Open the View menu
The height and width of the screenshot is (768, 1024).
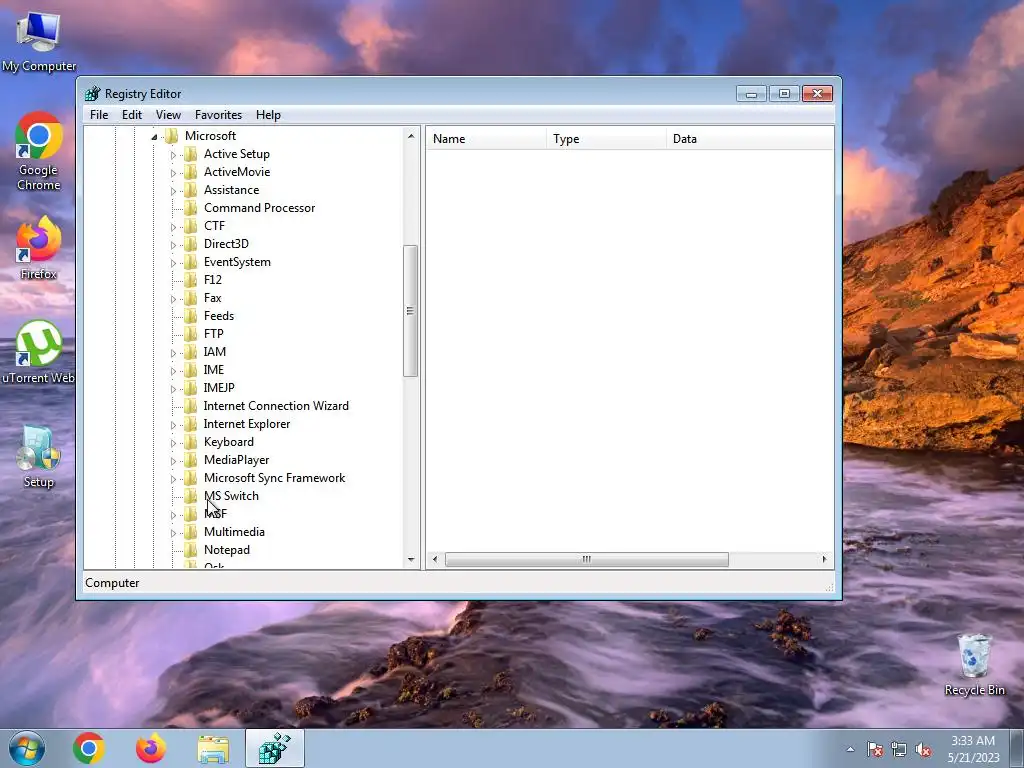point(168,115)
